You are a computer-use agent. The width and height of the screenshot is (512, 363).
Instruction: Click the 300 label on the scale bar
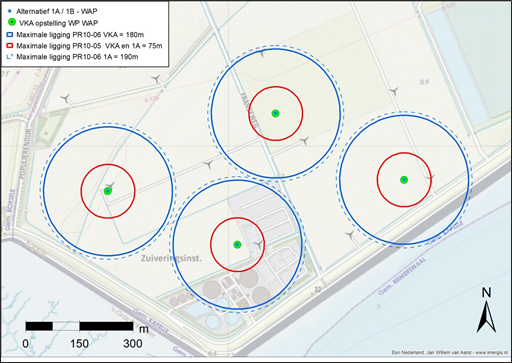click(x=133, y=344)
